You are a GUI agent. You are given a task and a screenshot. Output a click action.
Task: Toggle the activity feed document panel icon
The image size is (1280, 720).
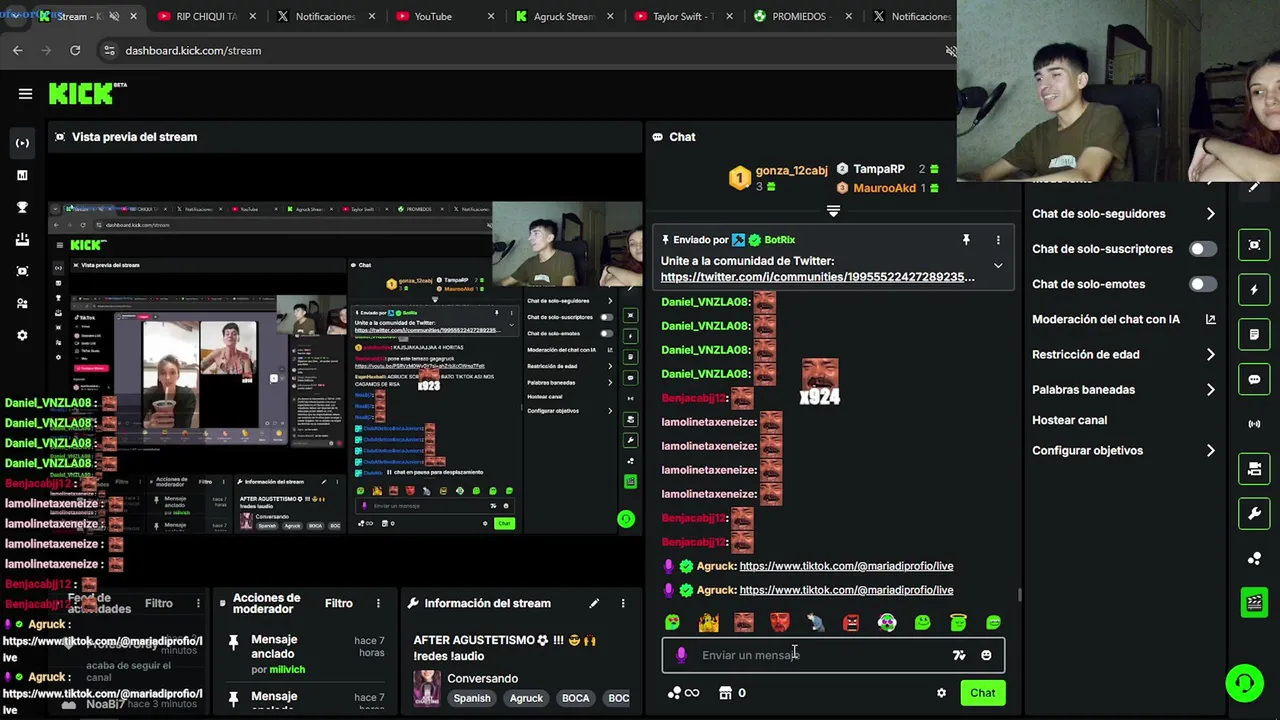[x=1254, y=335]
